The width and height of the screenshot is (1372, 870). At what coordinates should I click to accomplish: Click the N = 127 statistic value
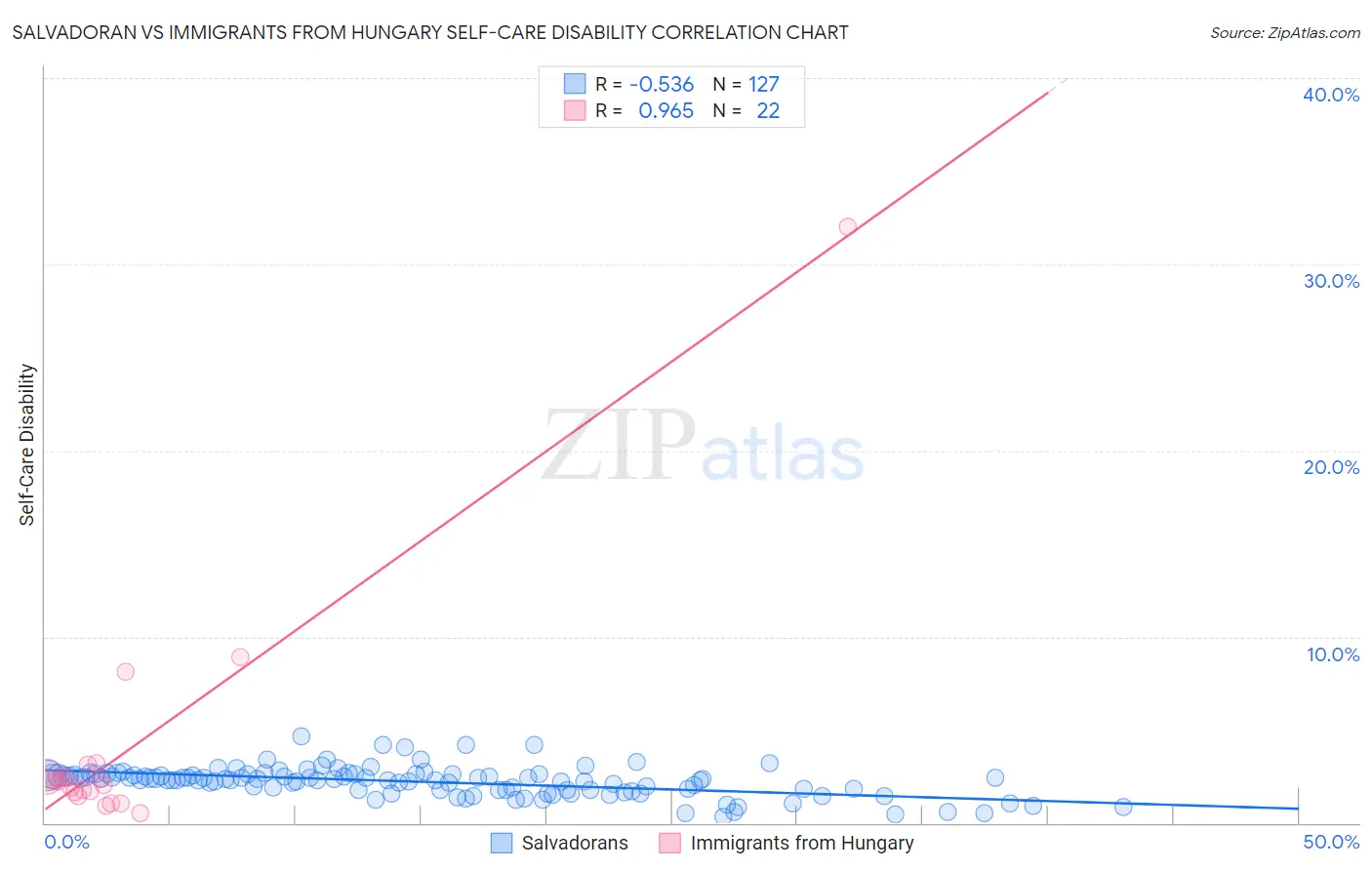[746, 84]
